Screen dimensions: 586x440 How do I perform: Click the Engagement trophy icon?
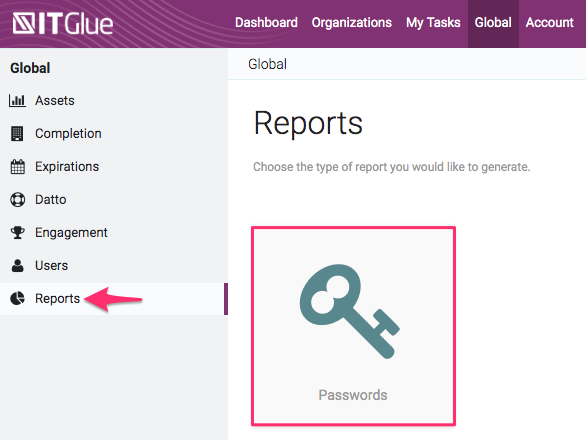(18, 233)
